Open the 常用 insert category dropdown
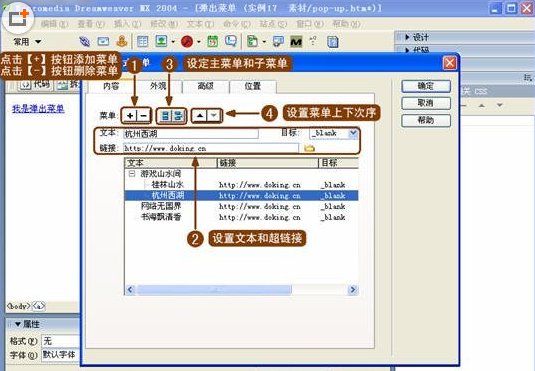This screenshot has height=371, width=535. pos(27,42)
